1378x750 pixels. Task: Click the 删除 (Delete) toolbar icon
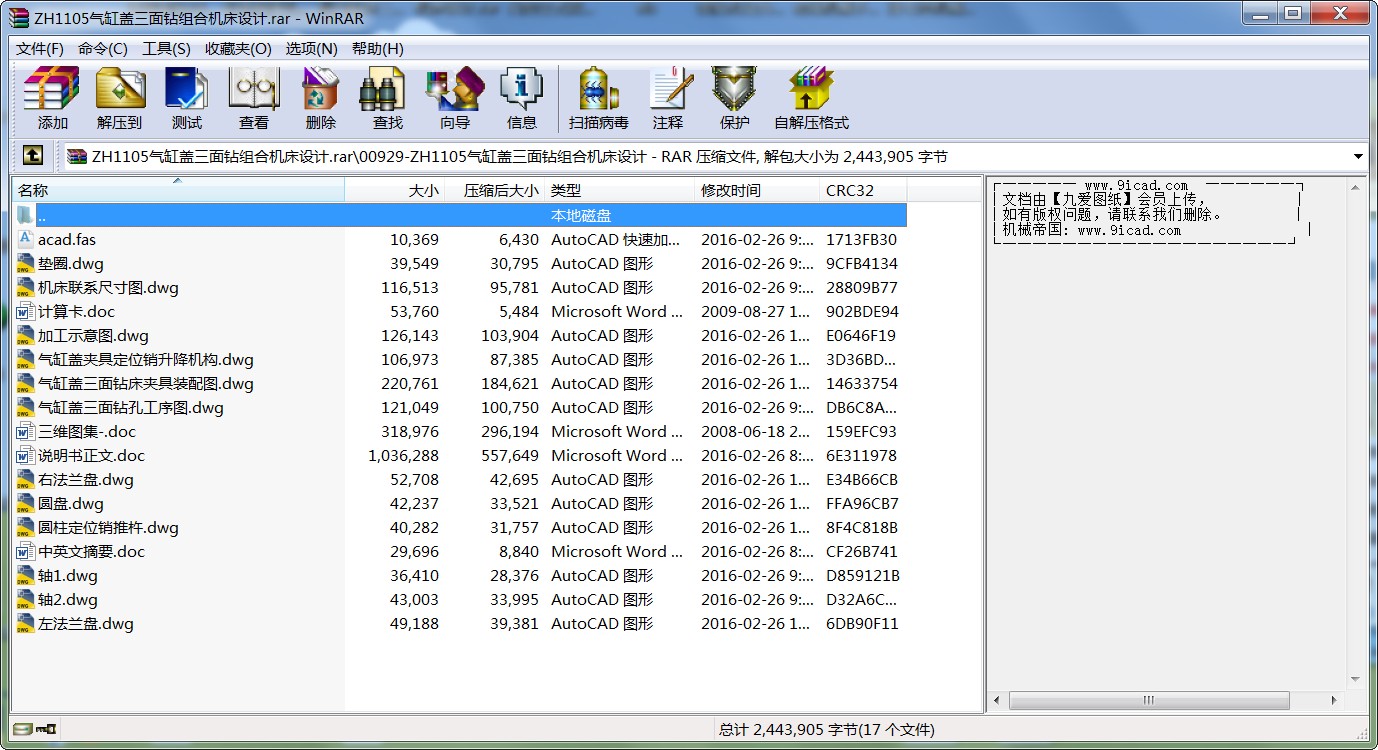point(320,98)
